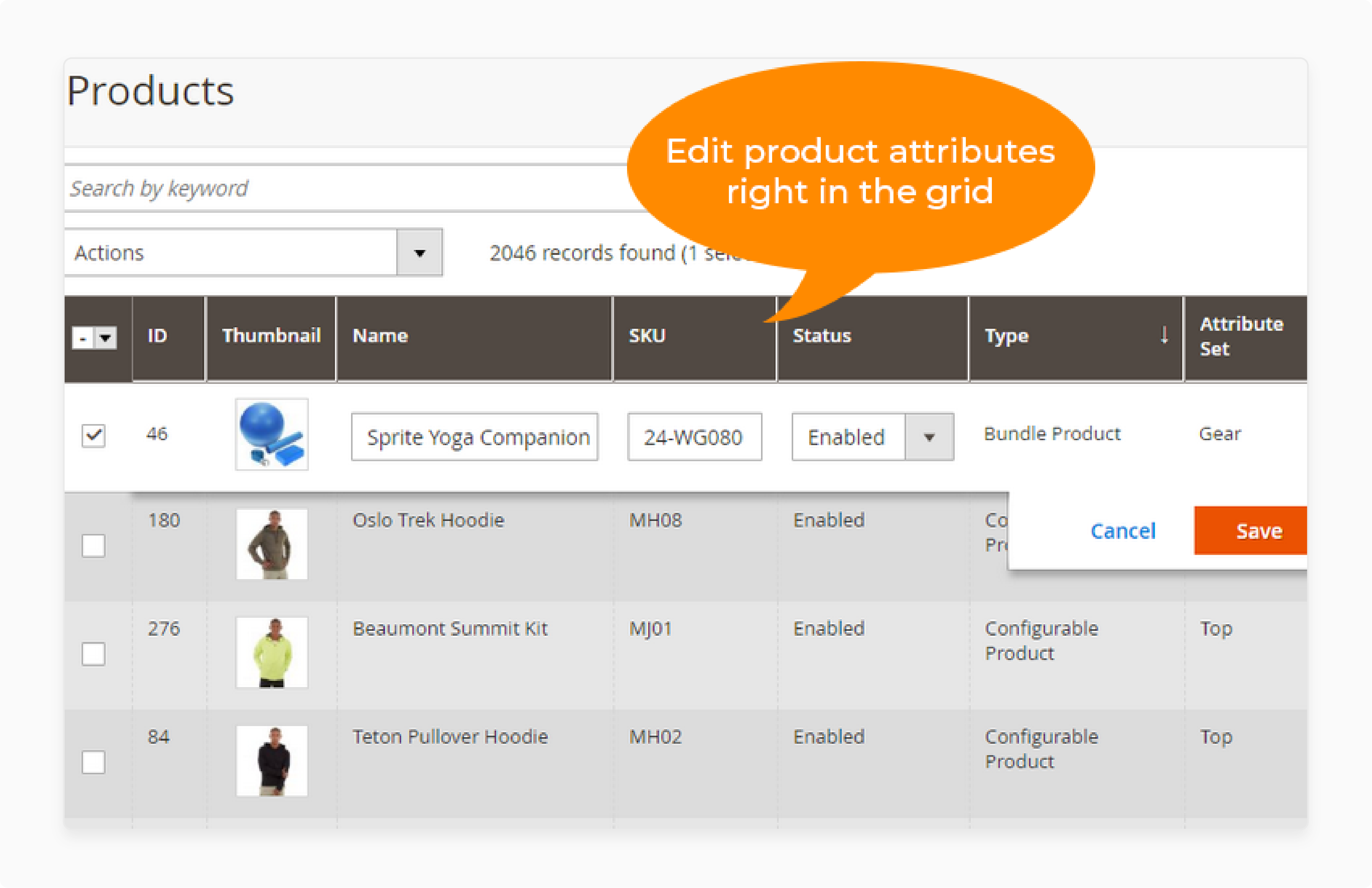Edit the 24-WG080 SKU field

pyautogui.click(x=695, y=437)
